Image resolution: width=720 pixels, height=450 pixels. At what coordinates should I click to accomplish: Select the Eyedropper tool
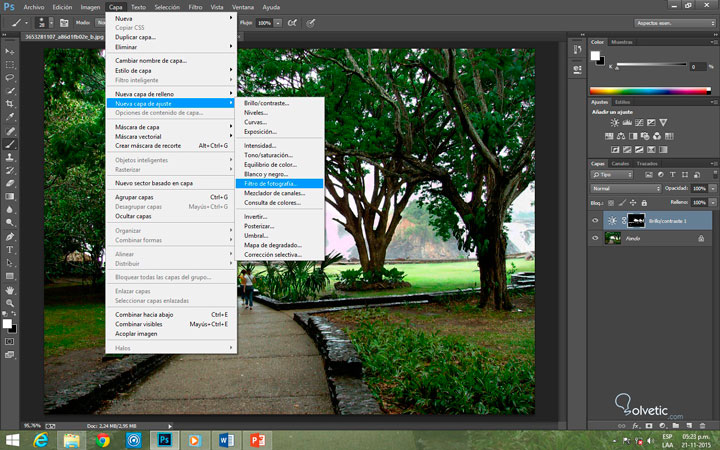(x=10, y=118)
